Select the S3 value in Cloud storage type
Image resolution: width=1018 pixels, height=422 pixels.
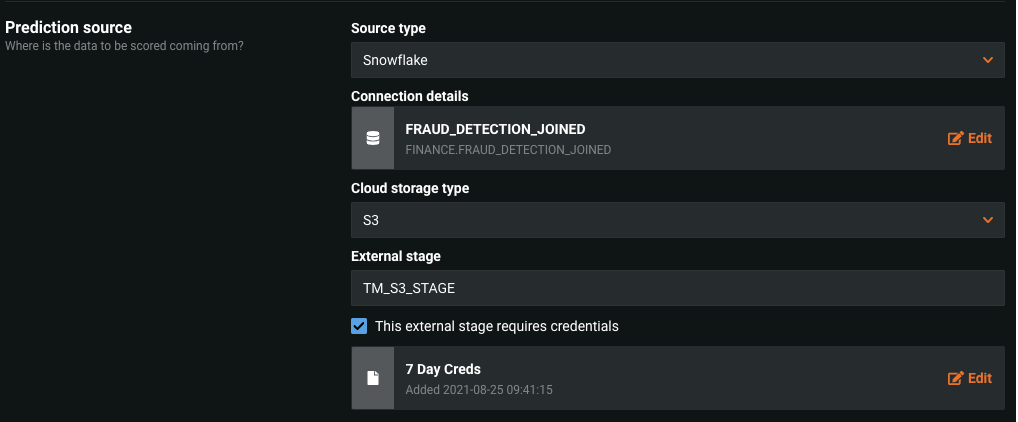[371, 219]
